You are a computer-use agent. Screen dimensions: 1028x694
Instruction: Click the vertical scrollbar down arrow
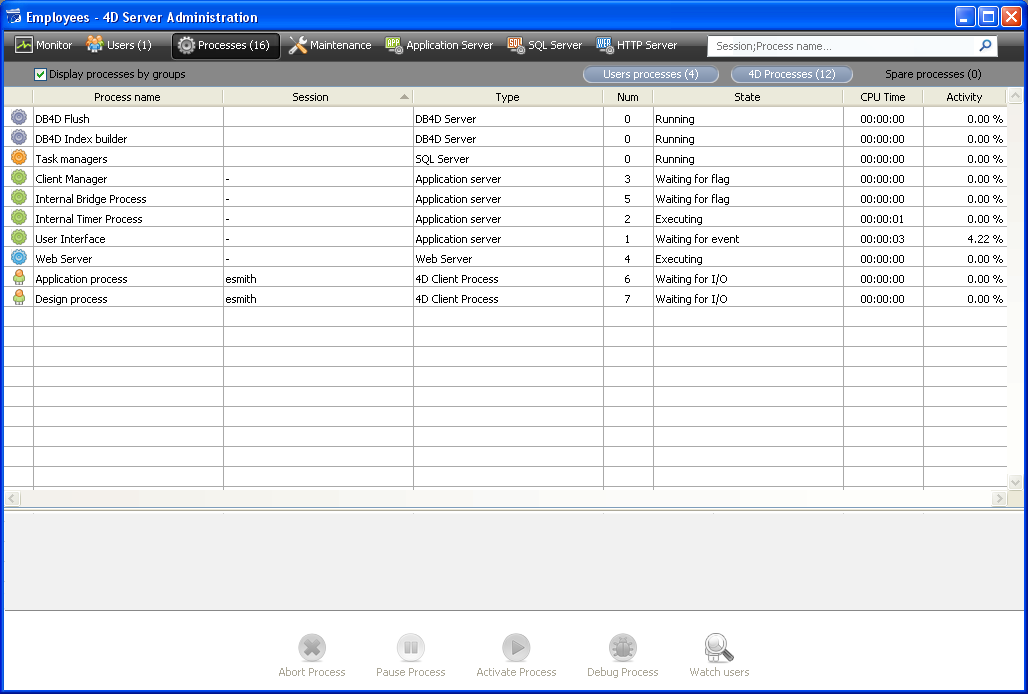[1015, 482]
